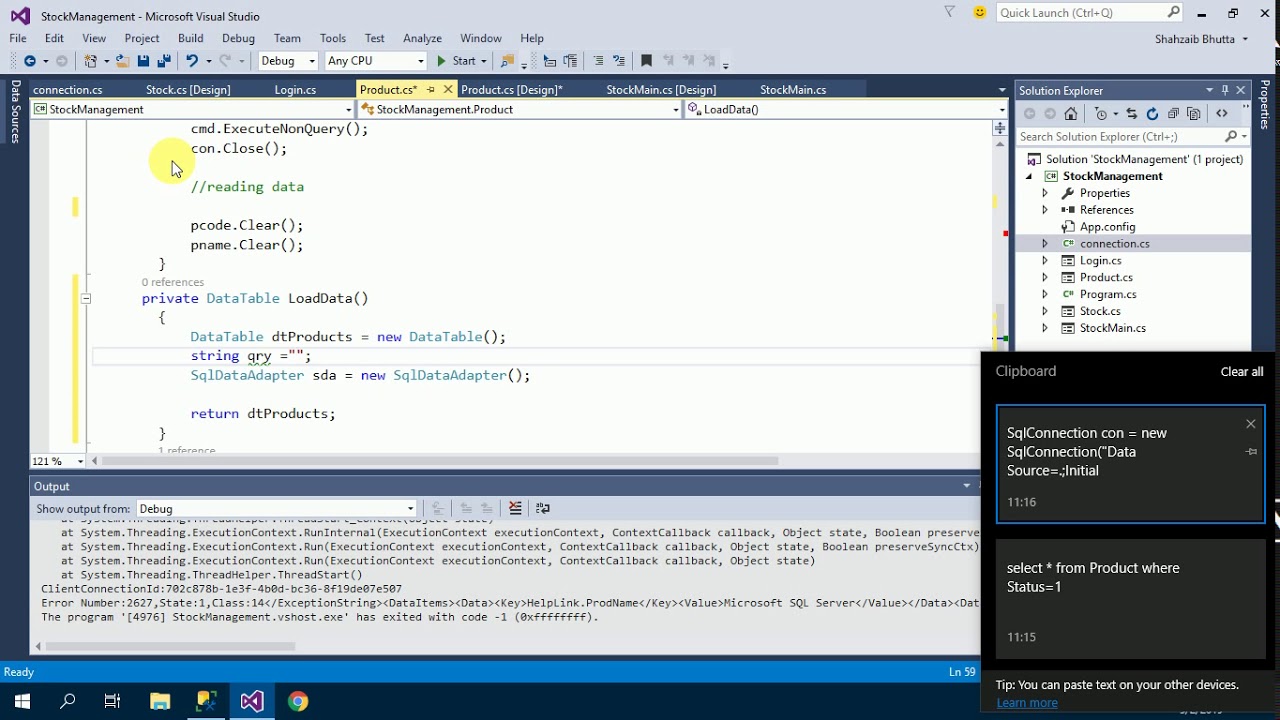This screenshot has height=720, width=1280.
Task: Click Solution Explorer Home icon
Action: click(1071, 114)
